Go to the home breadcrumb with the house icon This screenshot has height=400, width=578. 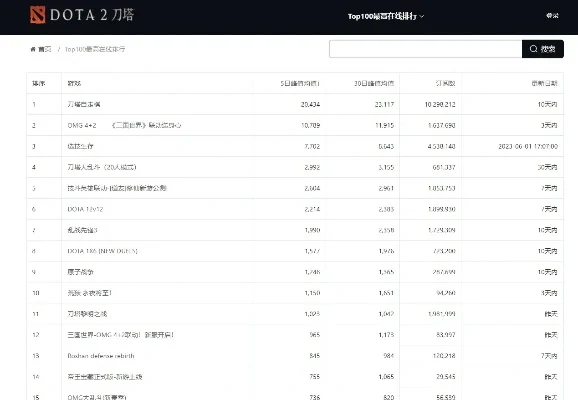[x=41, y=49]
